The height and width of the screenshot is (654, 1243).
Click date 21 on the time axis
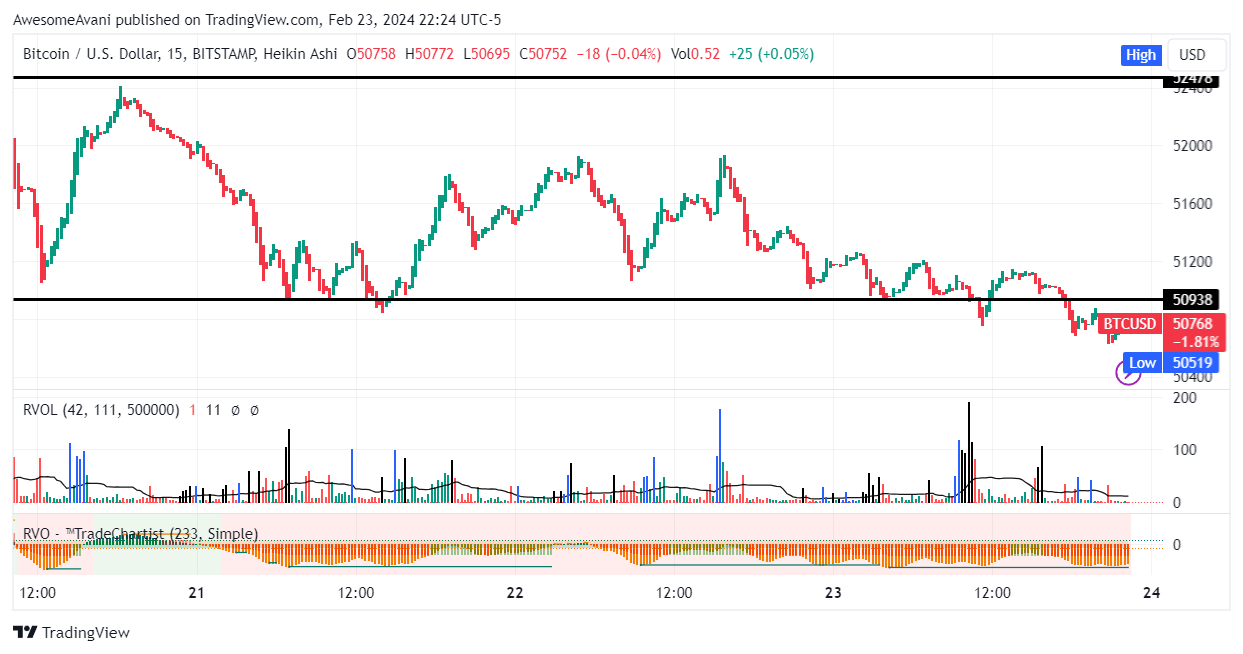tap(196, 593)
